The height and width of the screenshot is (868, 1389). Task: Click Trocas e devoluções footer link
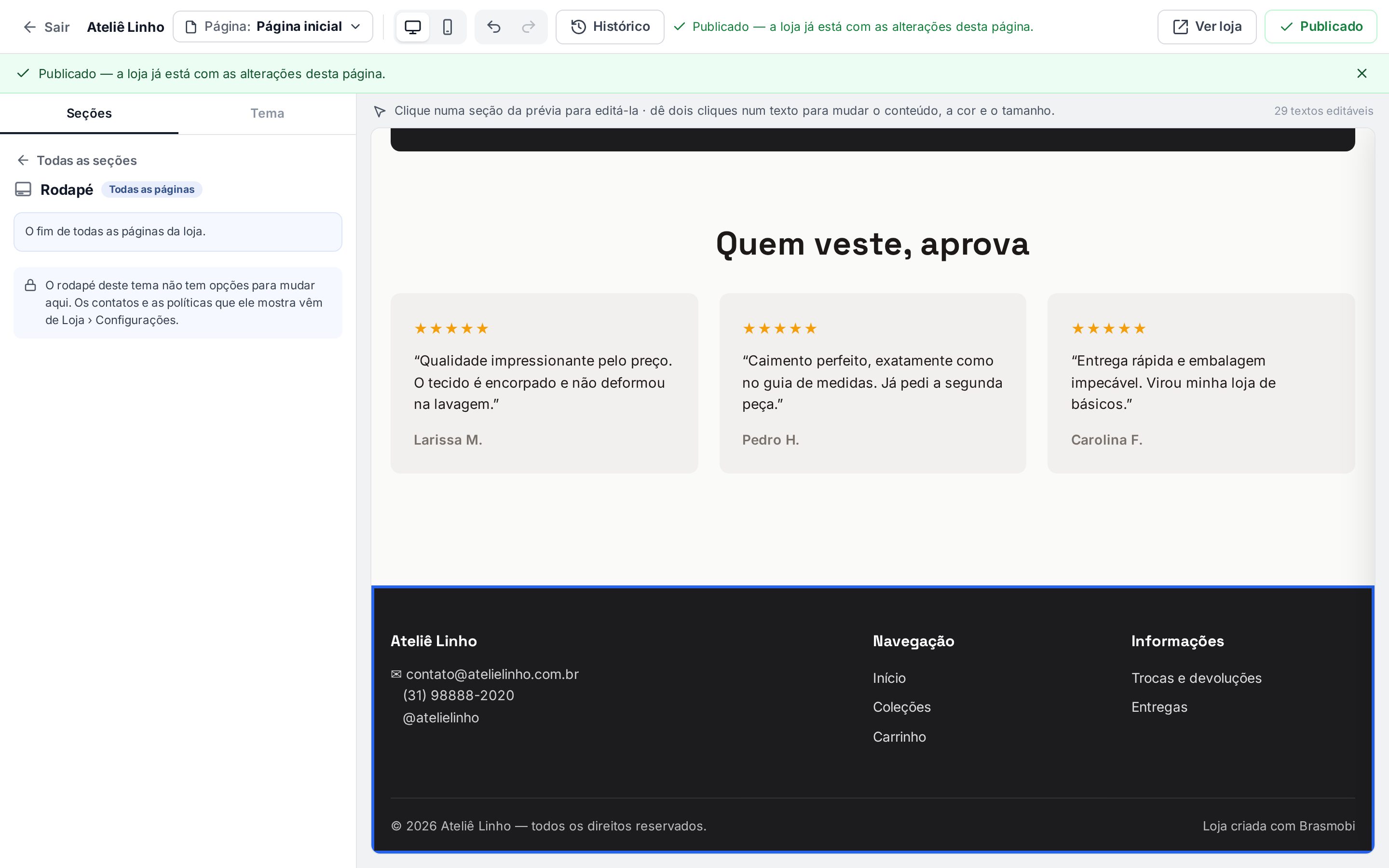pos(1196,678)
